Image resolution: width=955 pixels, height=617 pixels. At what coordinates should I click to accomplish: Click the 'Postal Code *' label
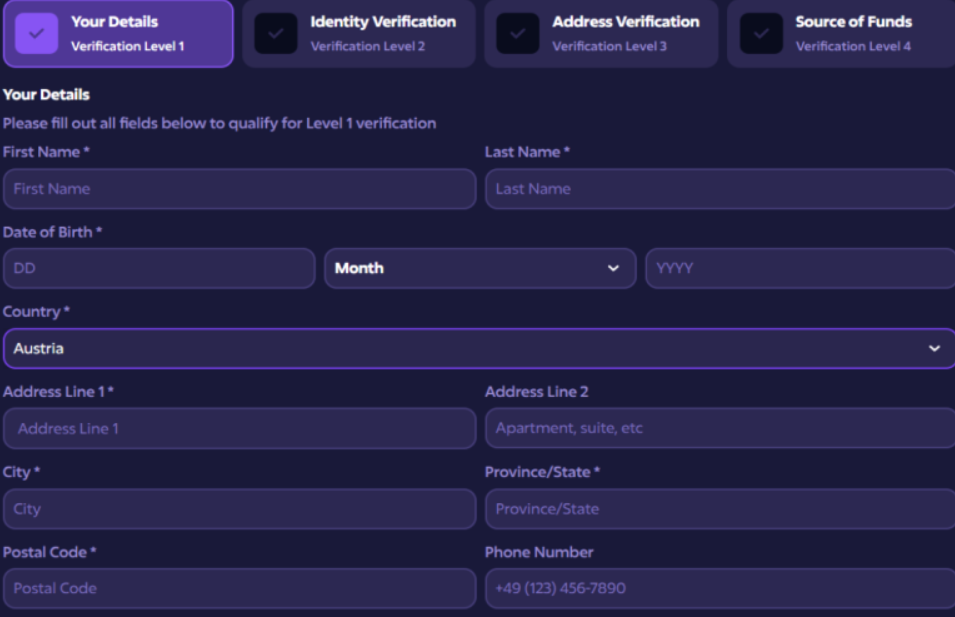tap(49, 552)
